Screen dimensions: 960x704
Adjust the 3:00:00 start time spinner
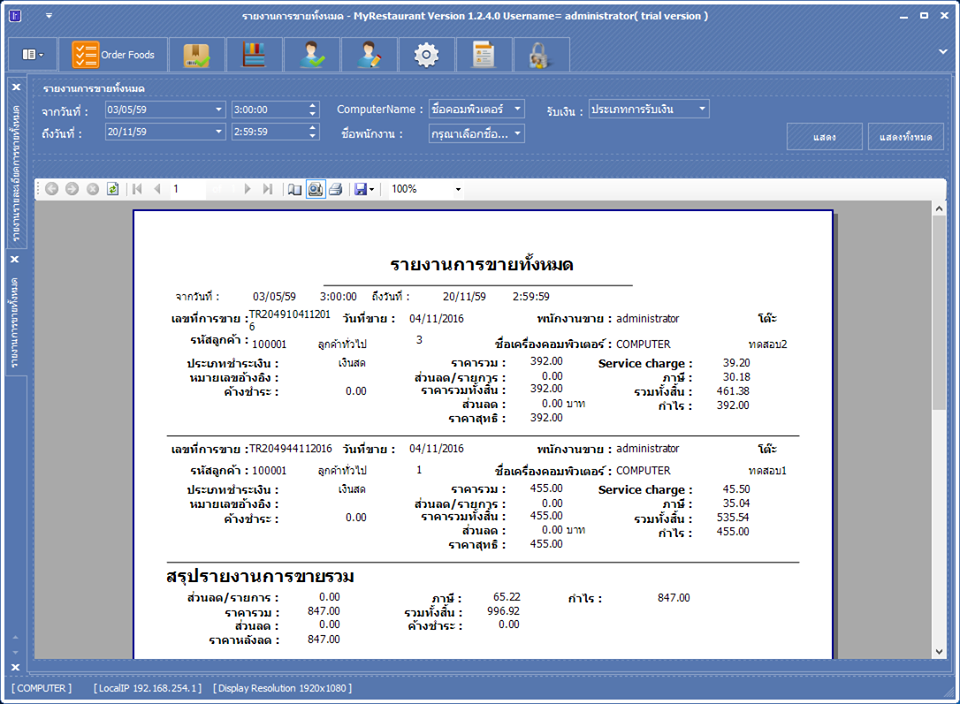click(313, 110)
